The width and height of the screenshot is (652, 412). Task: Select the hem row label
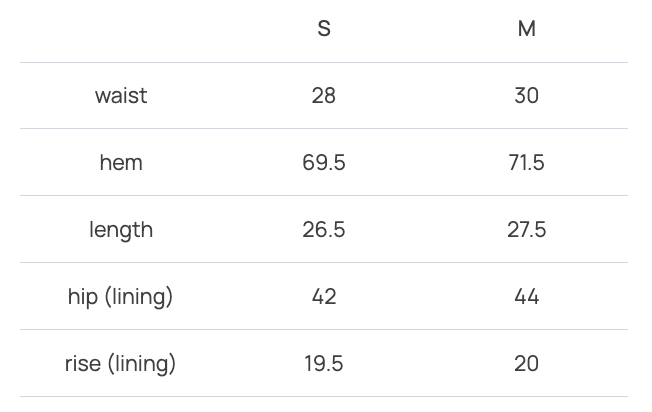pyautogui.click(x=121, y=163)
